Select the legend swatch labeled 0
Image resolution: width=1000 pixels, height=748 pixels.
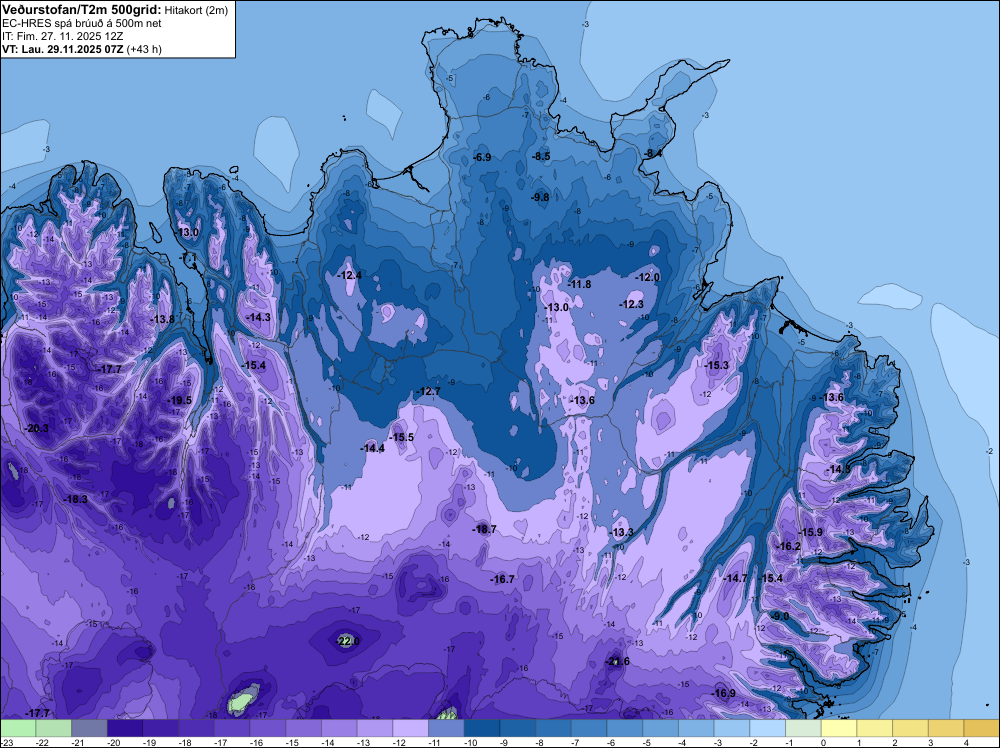[x=839, y=728]
